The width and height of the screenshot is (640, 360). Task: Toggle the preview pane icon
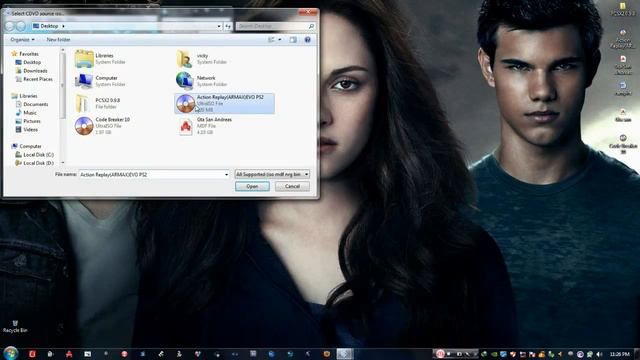[293, 40]
